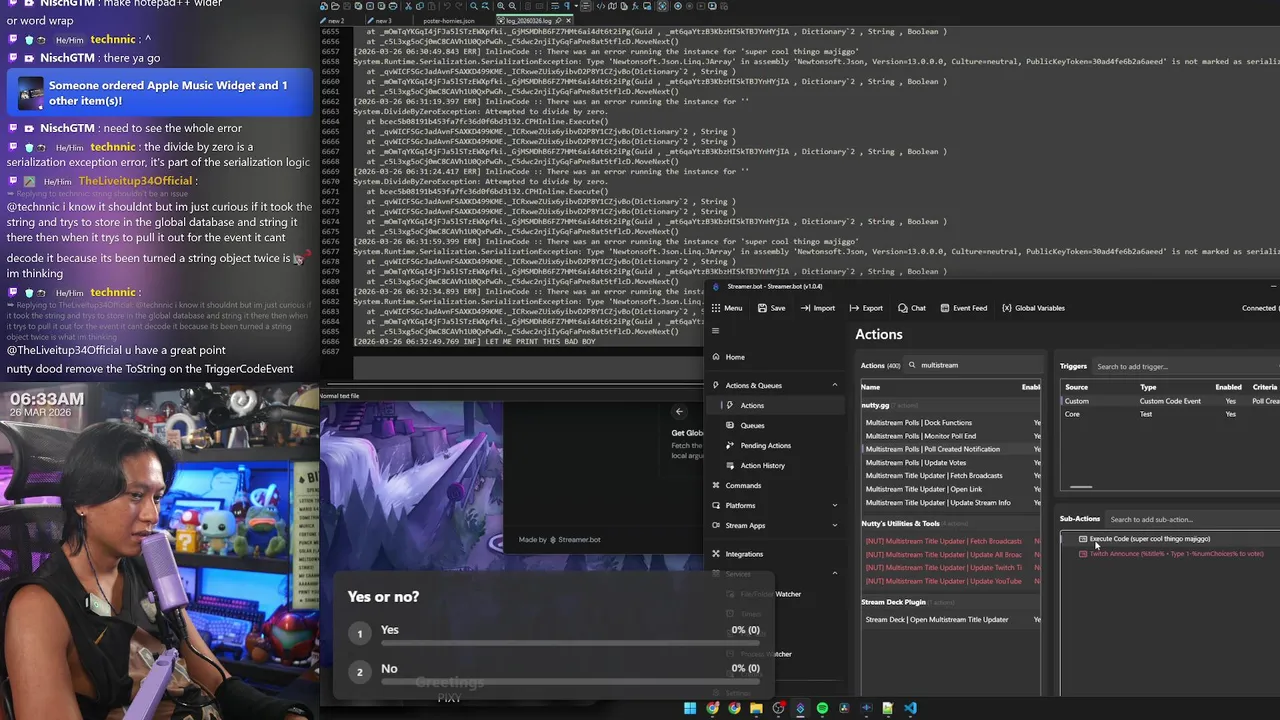
Task: Select Multistream Polls | Monitor Poll End action
Action: point(952,436)
